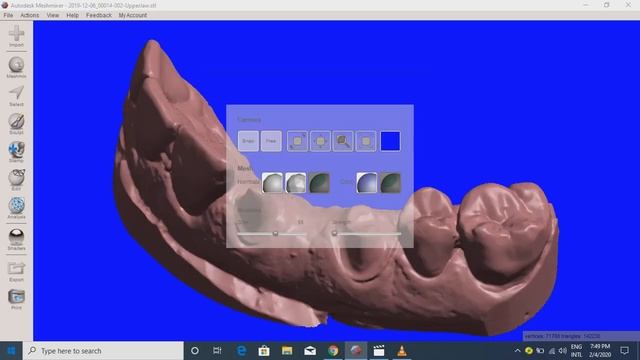Open the Shaders sphere icon
This screenshot has height=360, width=640.
pos(16,239)
